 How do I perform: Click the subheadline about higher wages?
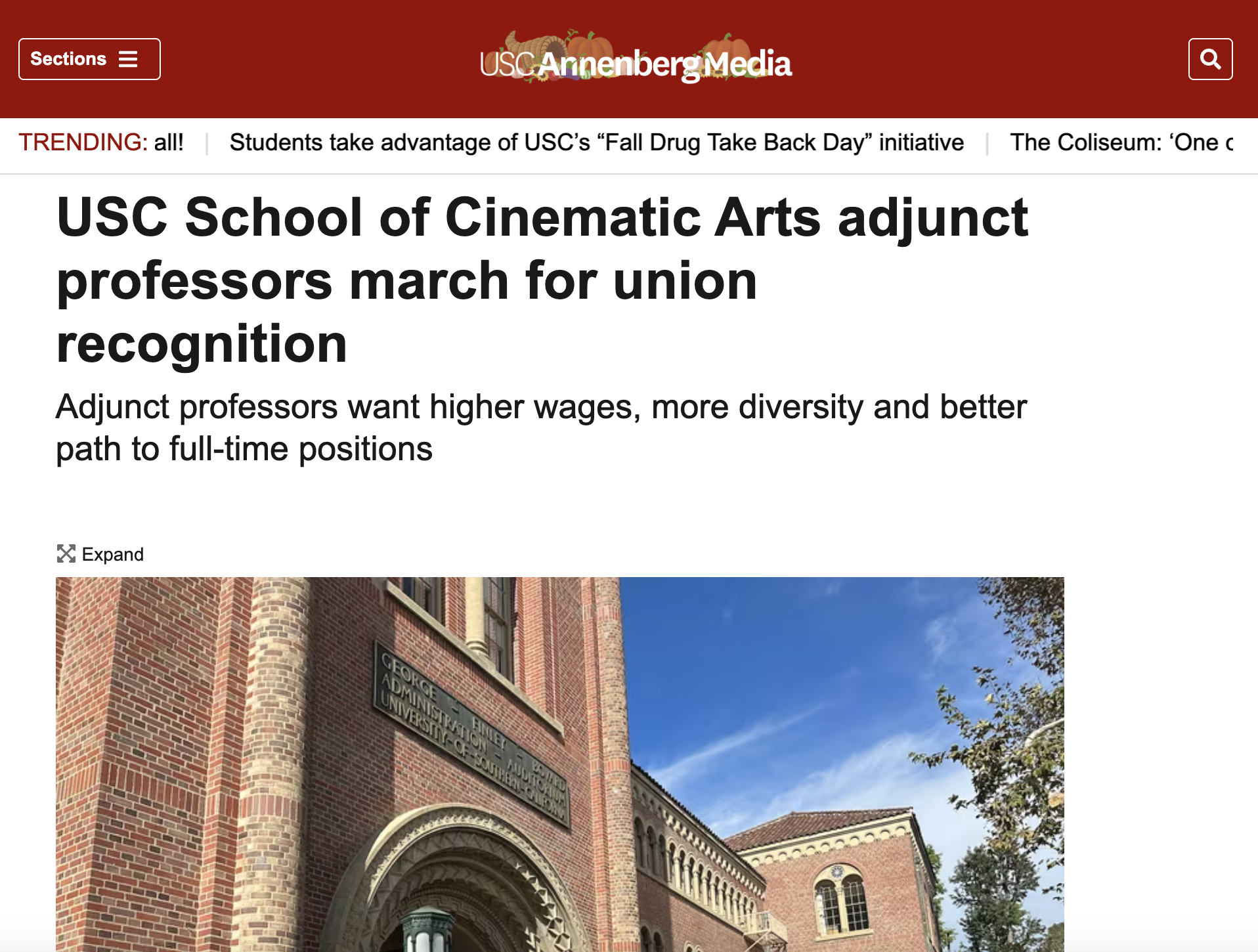point(541,427)
